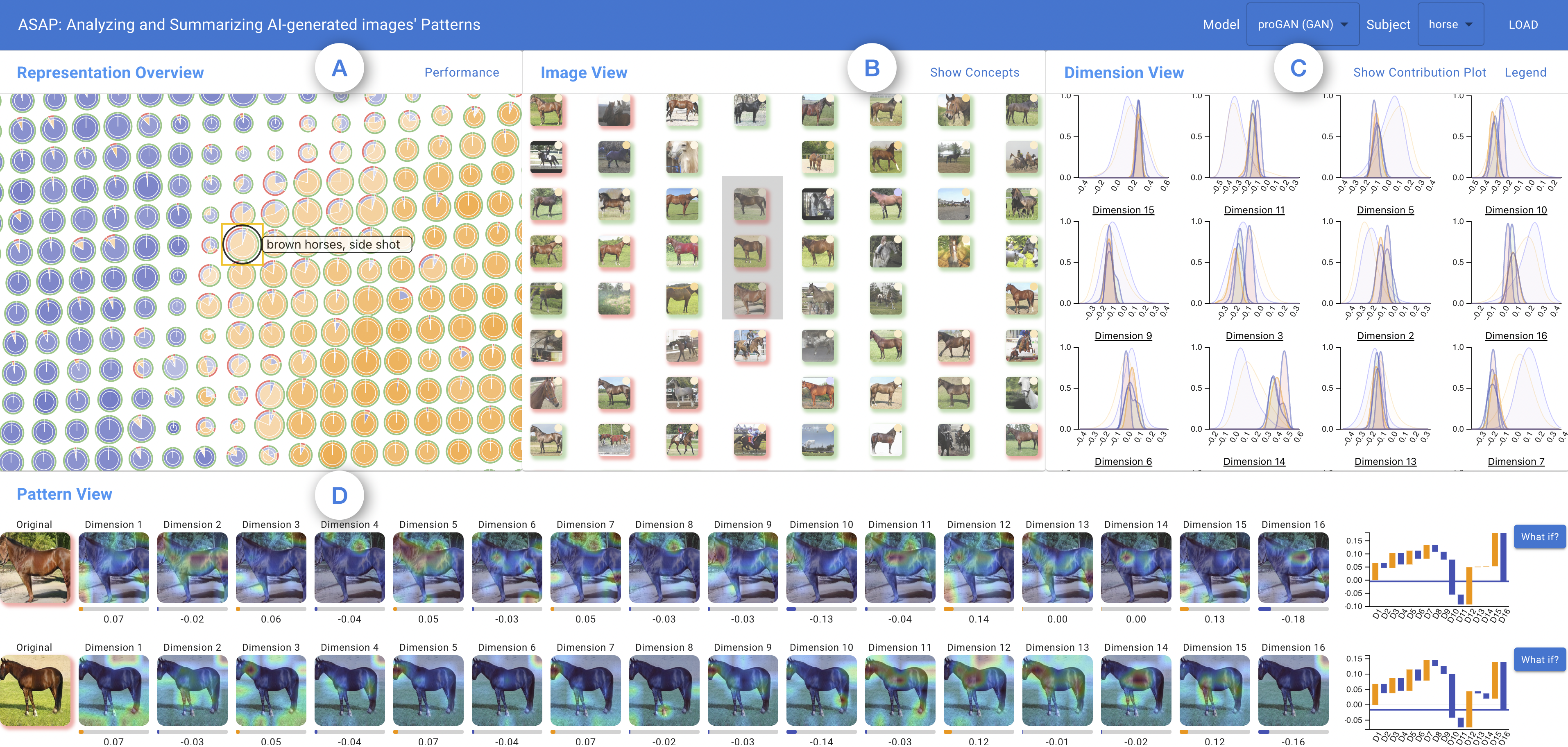Click first row Original horse image
This screenshot has width=1568, height=747.
(35, 567)
